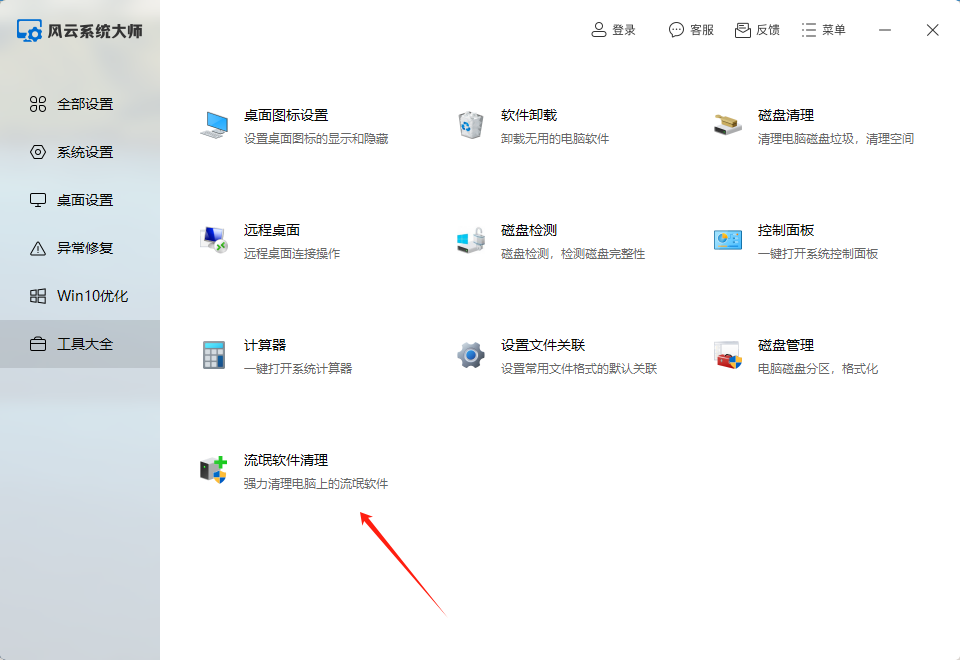Click the 软件卸载 recycle bin icon
960x660 pixels.
pyautogui.click(x=471, y=125)
